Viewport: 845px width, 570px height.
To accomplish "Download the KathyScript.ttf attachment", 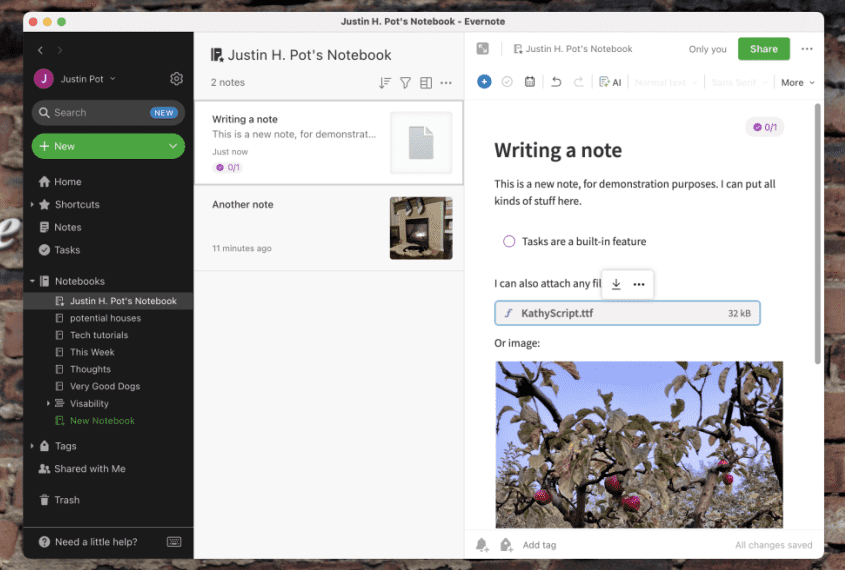I will pos(616,284).
